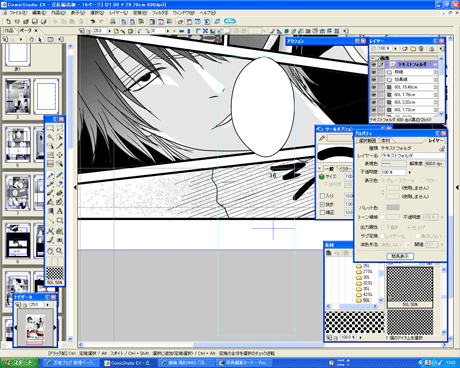Viewport: 460px width, 368px height.
Task: Open the フィルタ menu
Action: 160,13
